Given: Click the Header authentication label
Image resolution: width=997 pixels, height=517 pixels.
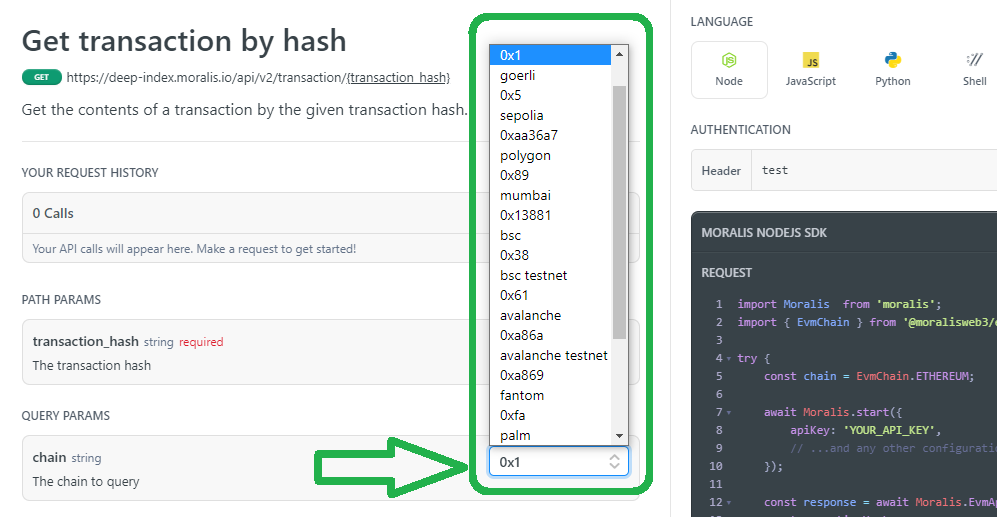Looking at the screenshot, I should coord(721,170).
